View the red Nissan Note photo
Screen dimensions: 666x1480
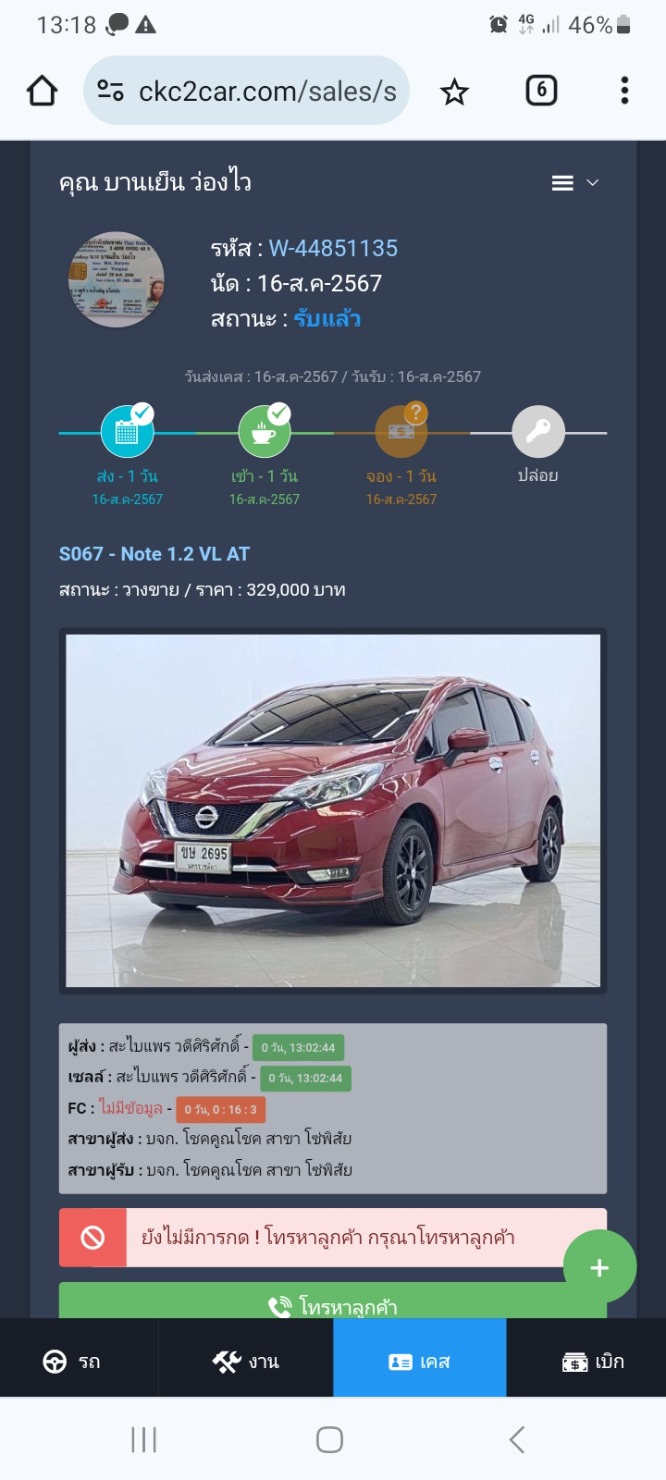(x=333, y=811)
